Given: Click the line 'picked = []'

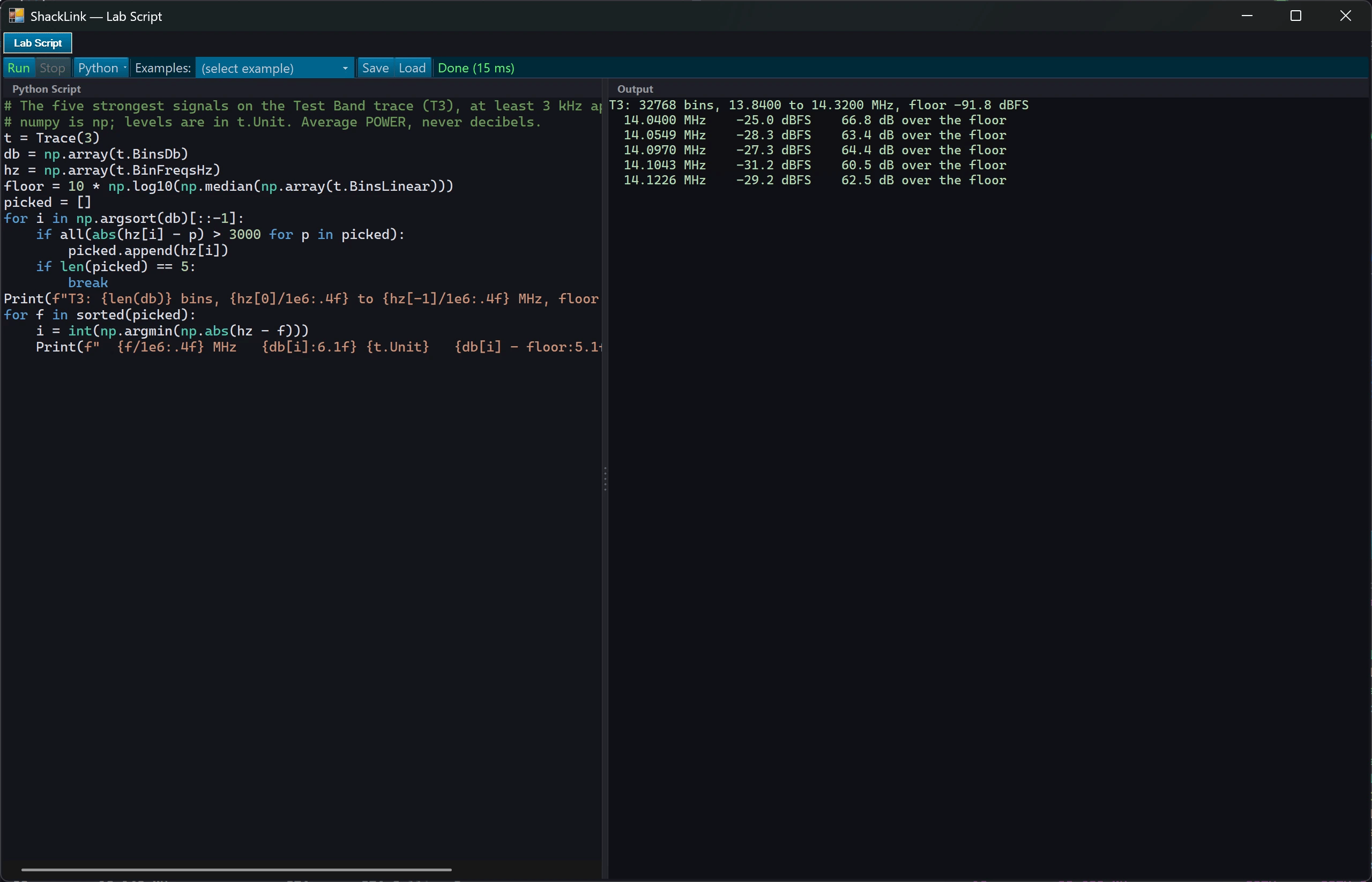Looking at the screenshot, I should point(48,202).
